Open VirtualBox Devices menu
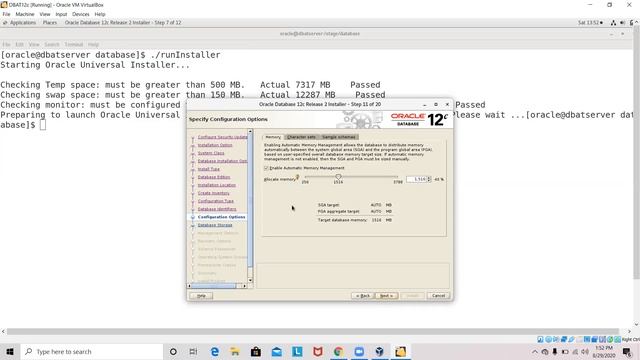640x360 pixels. [x=81, y=14]
